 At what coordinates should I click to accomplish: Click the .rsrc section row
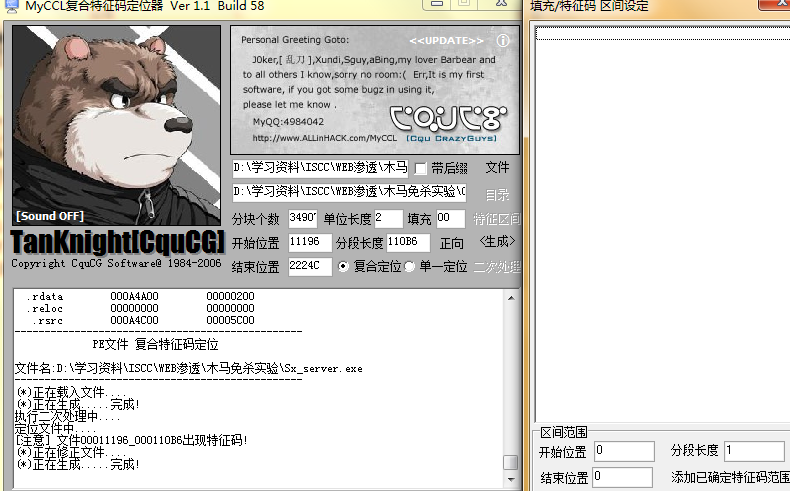tap(144, 321)
